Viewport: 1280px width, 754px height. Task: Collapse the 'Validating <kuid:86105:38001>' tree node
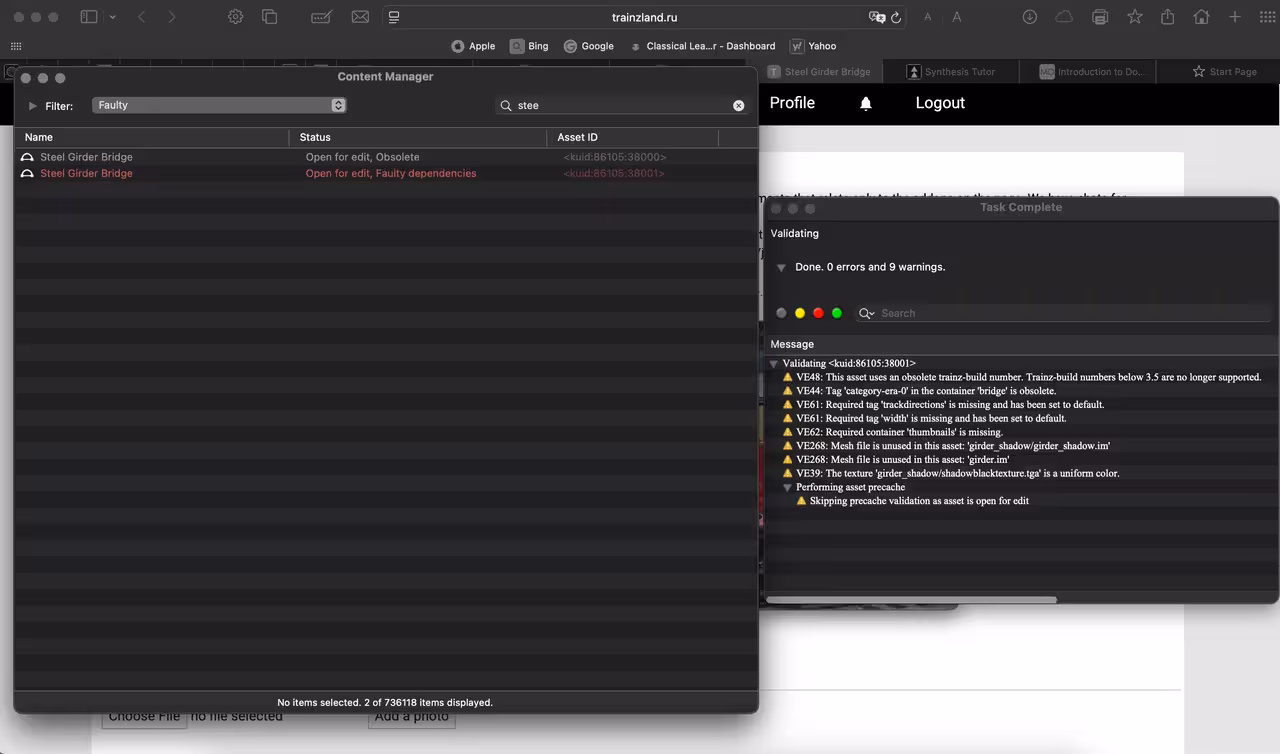pos(773,364)
